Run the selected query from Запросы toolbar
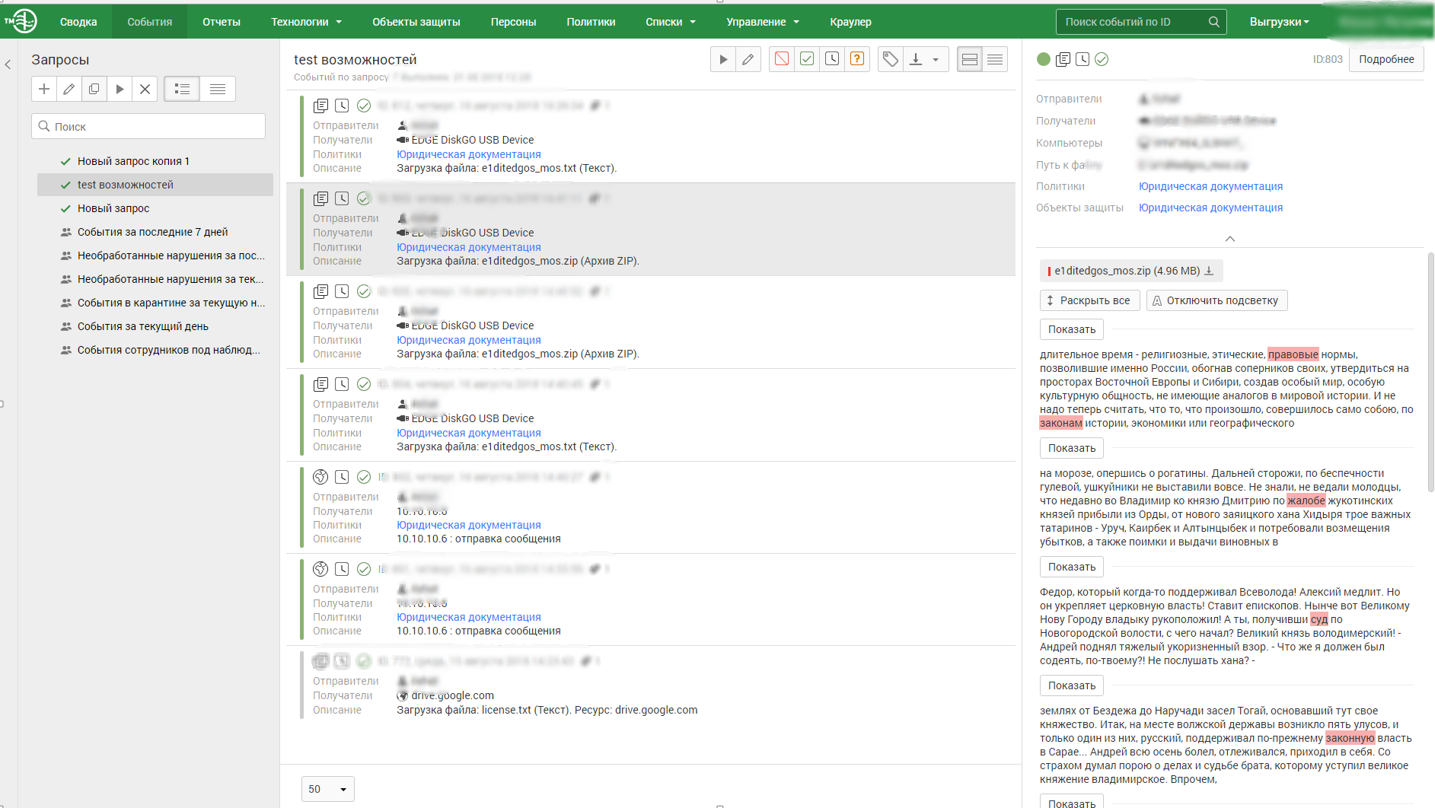The height and width of the screenshot is (808, 1435). coord(120,89)
